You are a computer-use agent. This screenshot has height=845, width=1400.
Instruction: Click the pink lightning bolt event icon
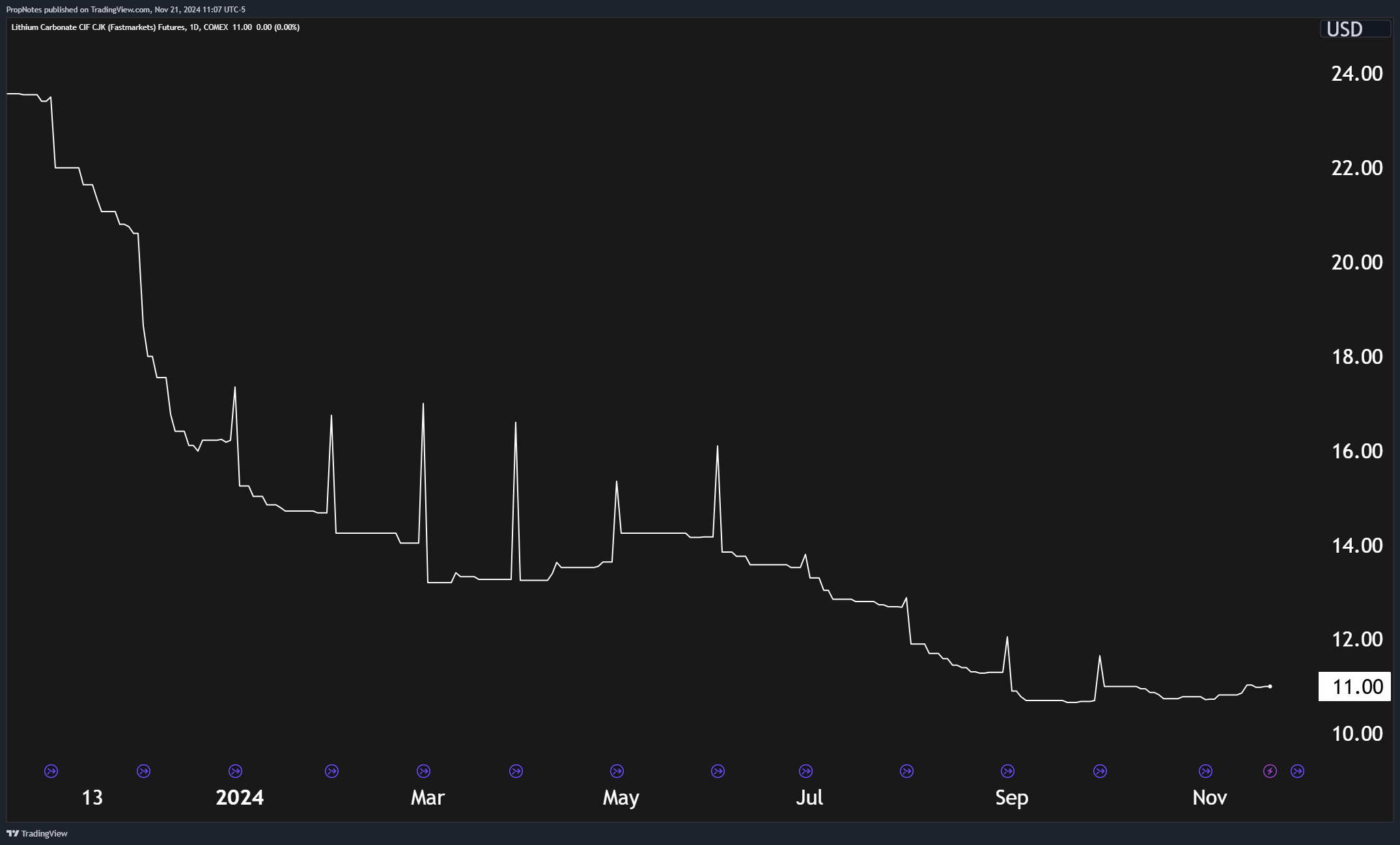[1270, 771]
